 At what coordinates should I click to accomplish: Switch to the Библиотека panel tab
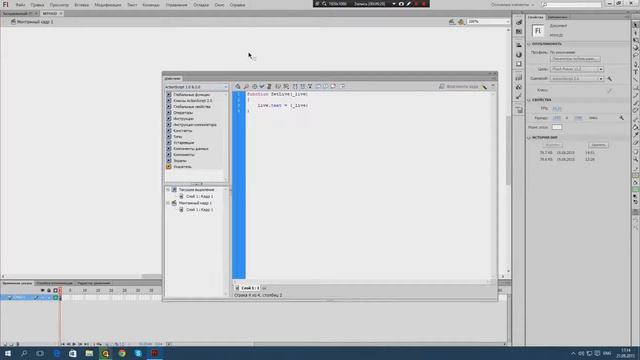558,17
